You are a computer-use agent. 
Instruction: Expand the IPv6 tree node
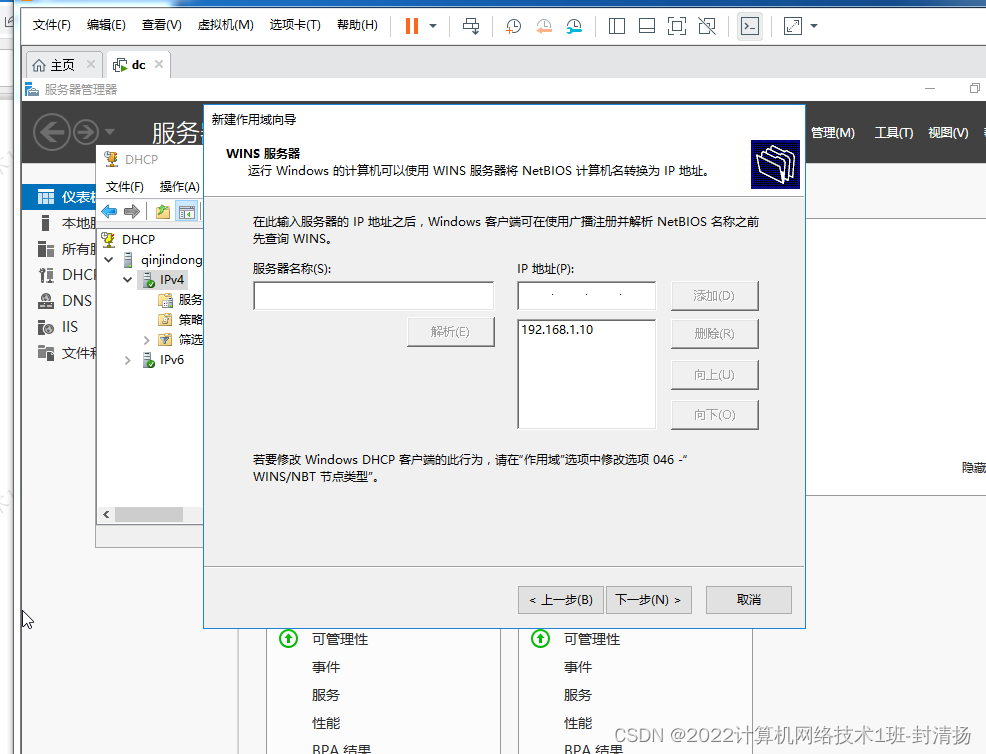coord(128,360)
